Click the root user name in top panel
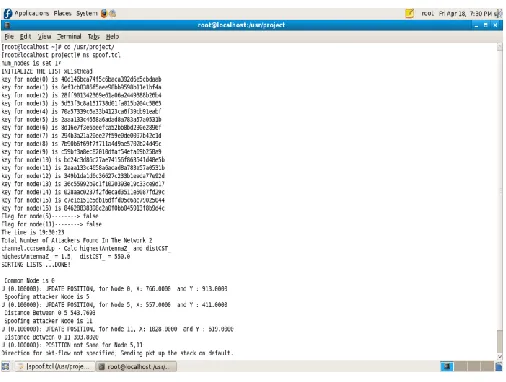 [427, 14]
